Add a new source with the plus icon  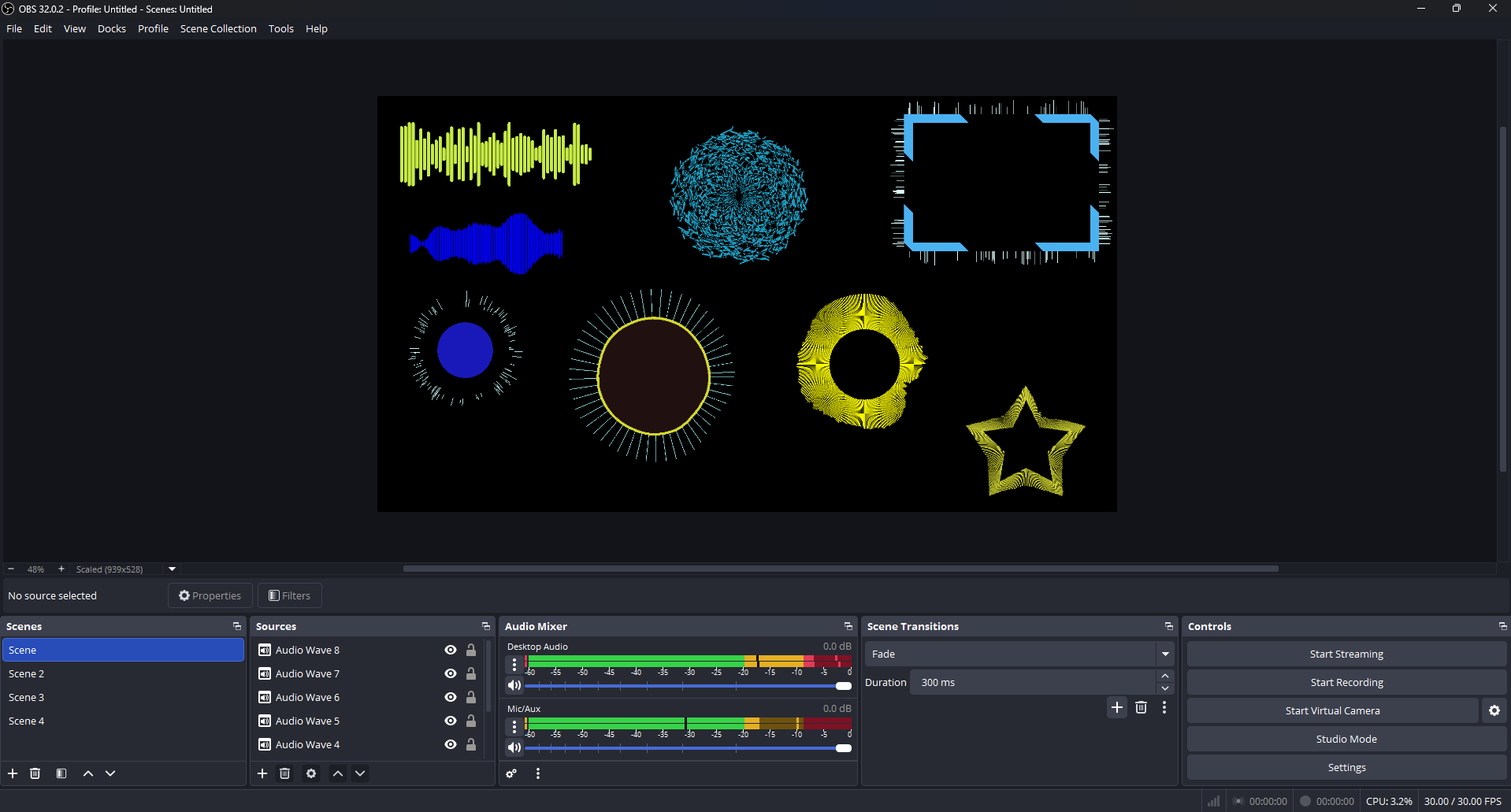[262, 773]
